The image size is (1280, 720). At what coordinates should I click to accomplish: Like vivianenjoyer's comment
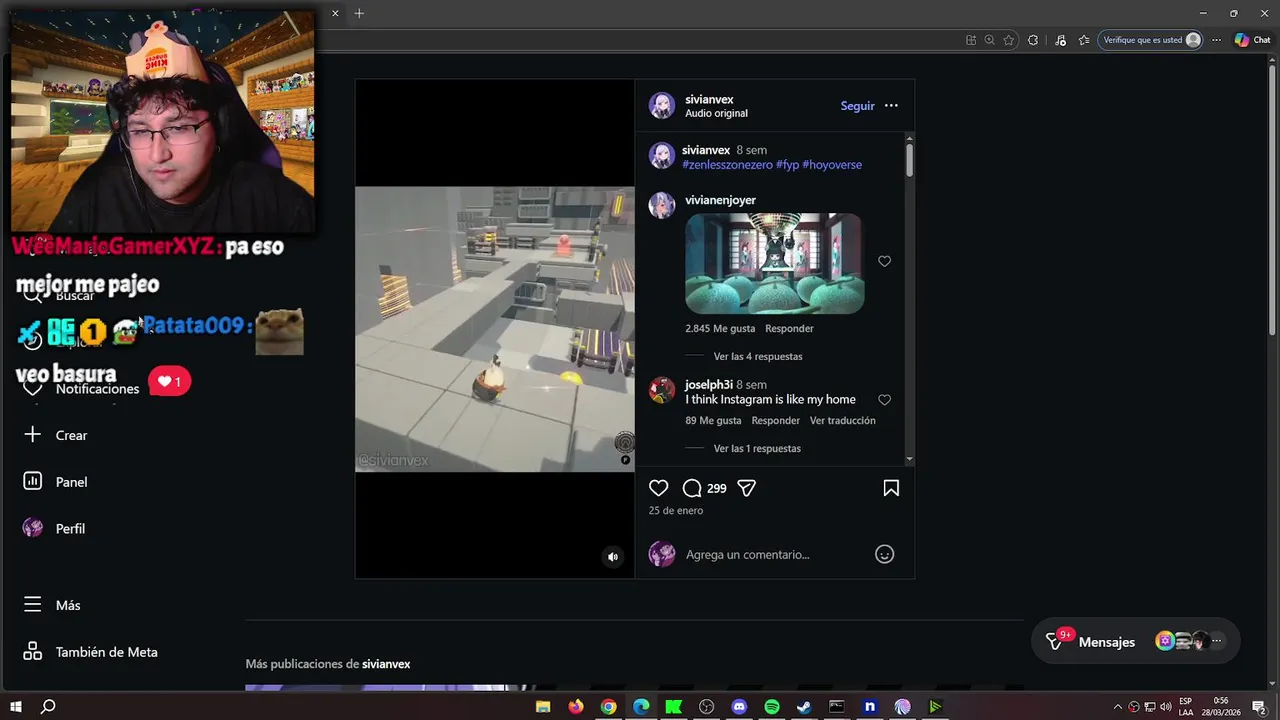click(884, 261)
